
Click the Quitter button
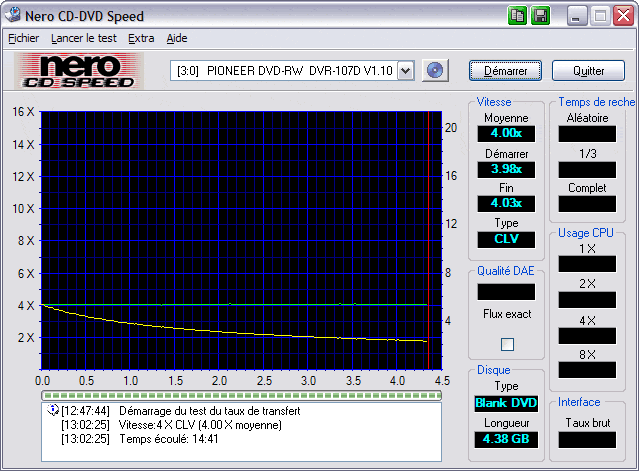click(588, 71)
